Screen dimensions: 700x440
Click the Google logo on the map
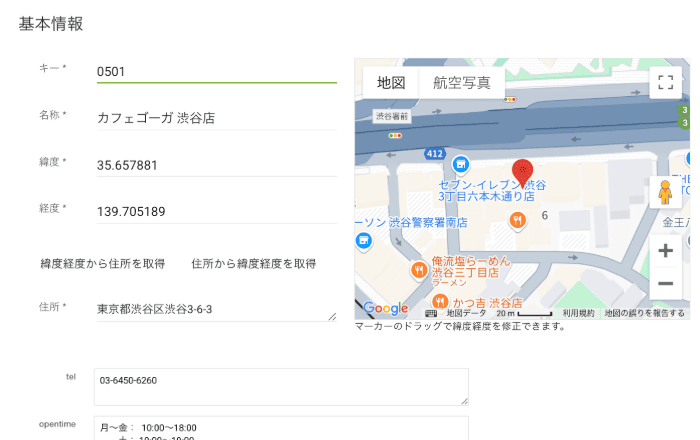click(x=386, y=308)
